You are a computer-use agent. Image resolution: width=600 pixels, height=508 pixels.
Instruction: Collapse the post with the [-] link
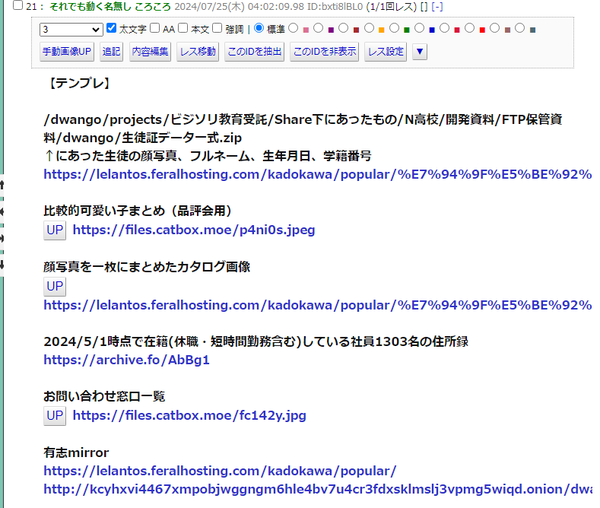coord(437,7)
